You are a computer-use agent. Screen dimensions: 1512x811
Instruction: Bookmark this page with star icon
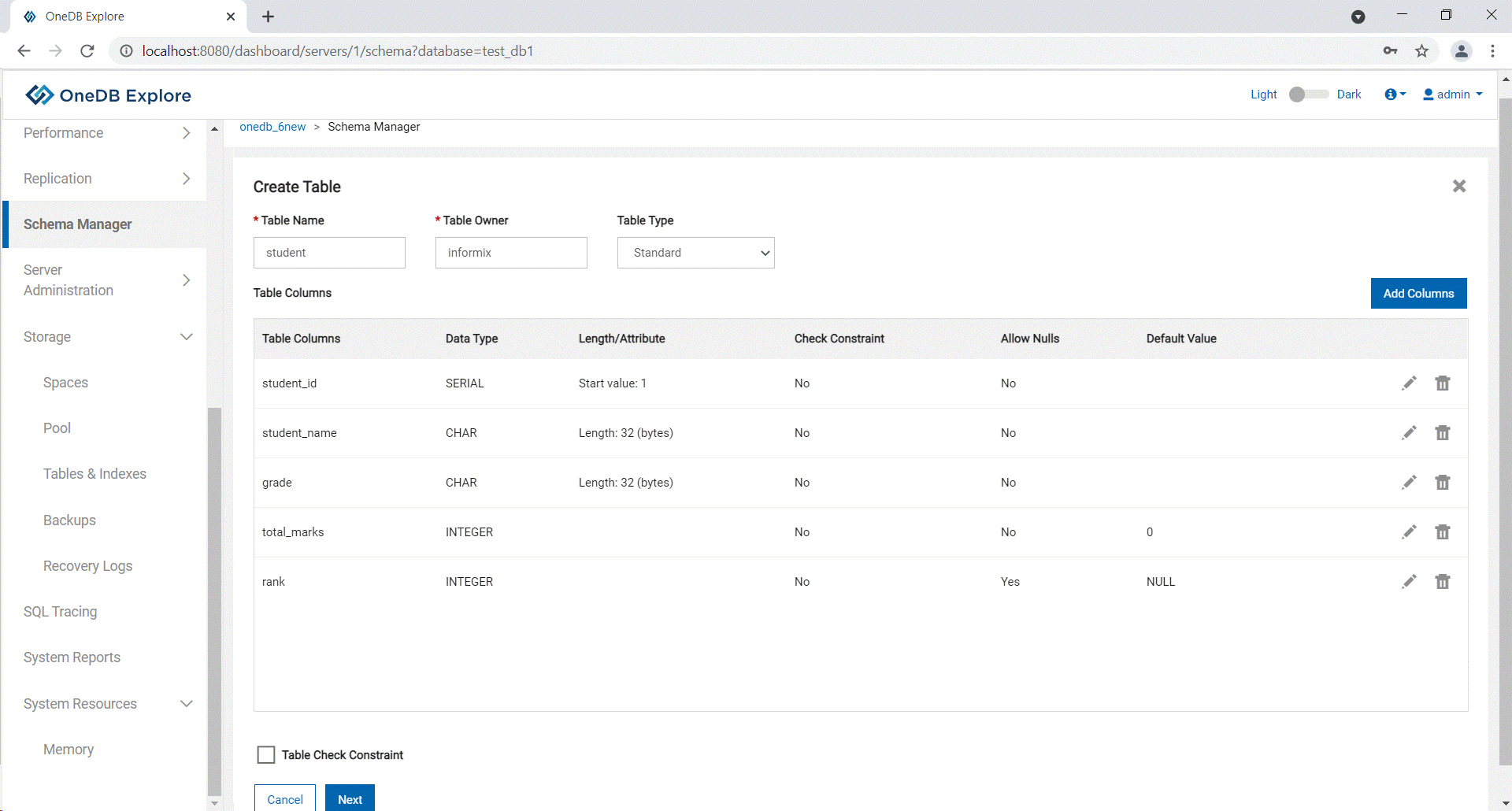click(x=1421, y=51)
